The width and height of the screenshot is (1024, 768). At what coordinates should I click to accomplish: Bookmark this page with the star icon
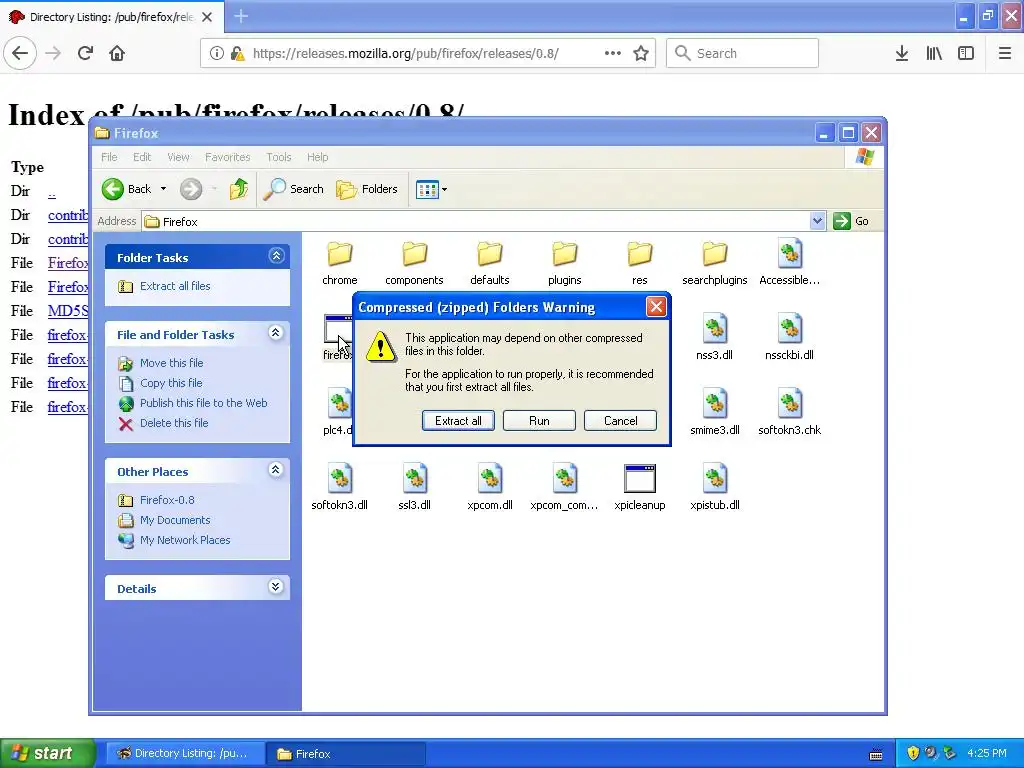(x=641, y=53)
